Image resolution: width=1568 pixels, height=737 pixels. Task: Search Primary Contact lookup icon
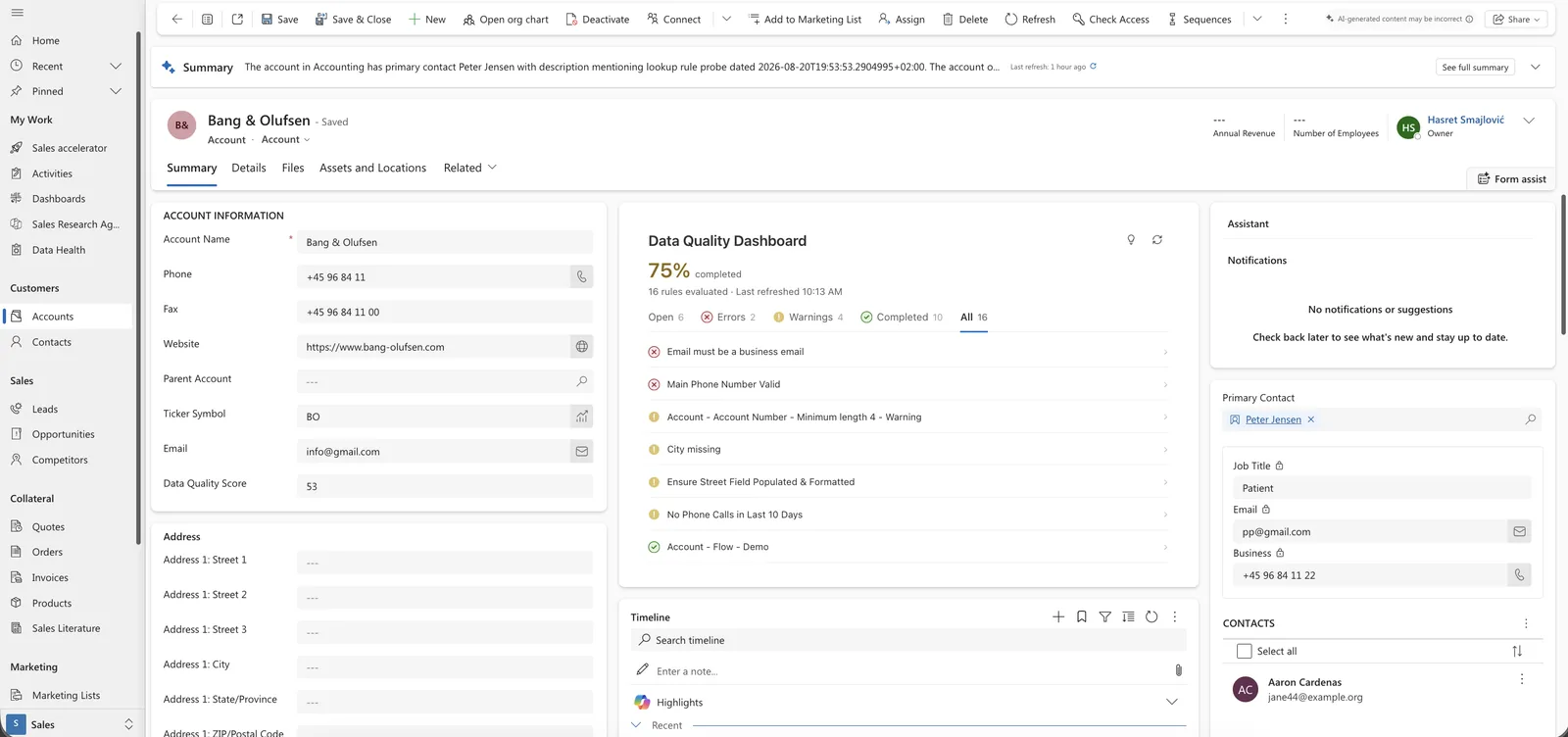(x=1530, y=419)
